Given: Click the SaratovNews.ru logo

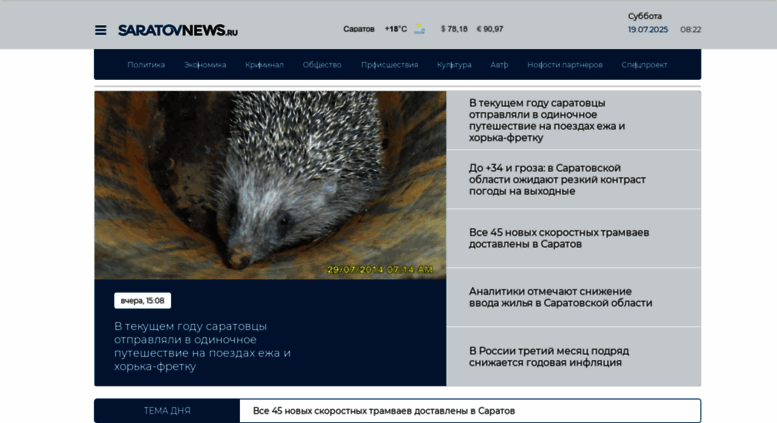Looking at the screenshot, I should point(178,30).
